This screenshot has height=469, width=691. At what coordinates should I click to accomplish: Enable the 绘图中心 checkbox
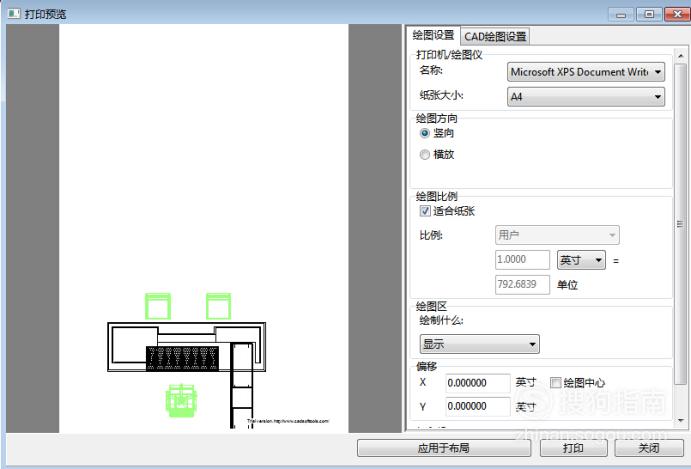[556, 383]
